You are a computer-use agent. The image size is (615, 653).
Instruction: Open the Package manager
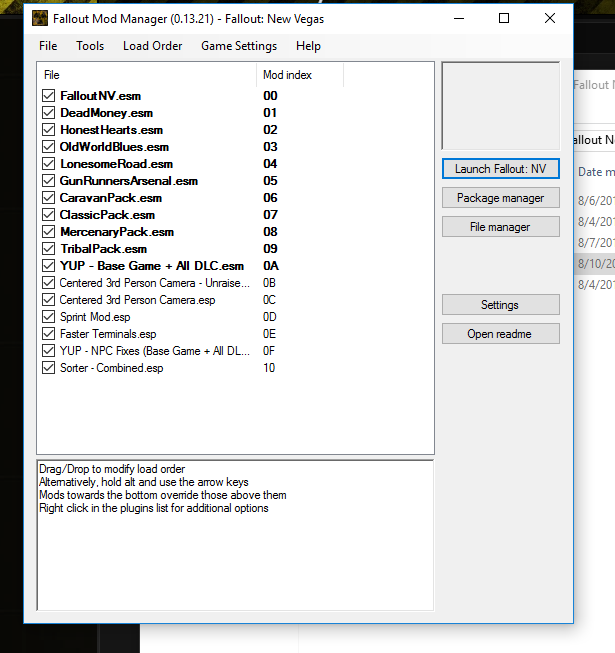click(500, 198)
